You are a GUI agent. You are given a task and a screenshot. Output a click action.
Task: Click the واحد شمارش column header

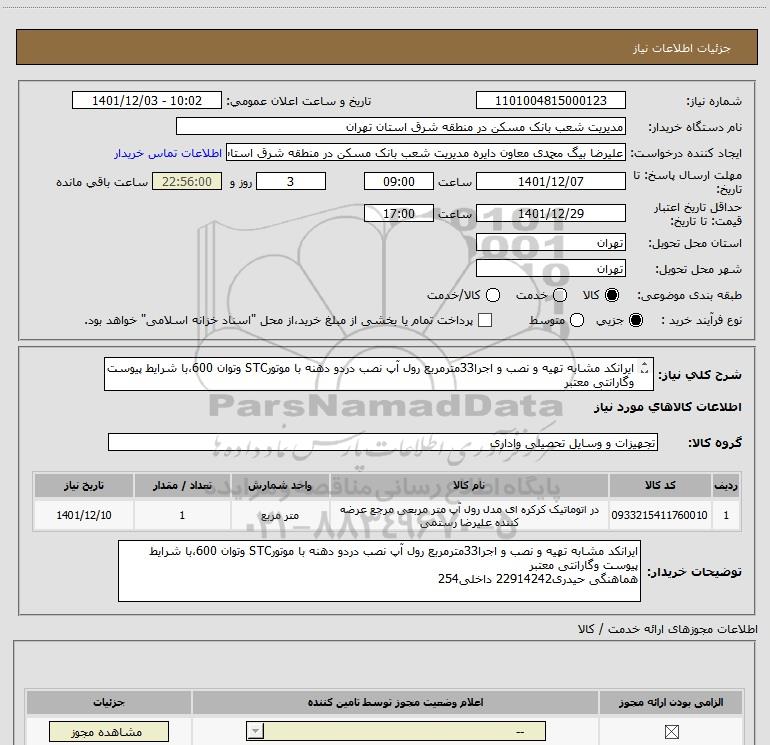280,485
